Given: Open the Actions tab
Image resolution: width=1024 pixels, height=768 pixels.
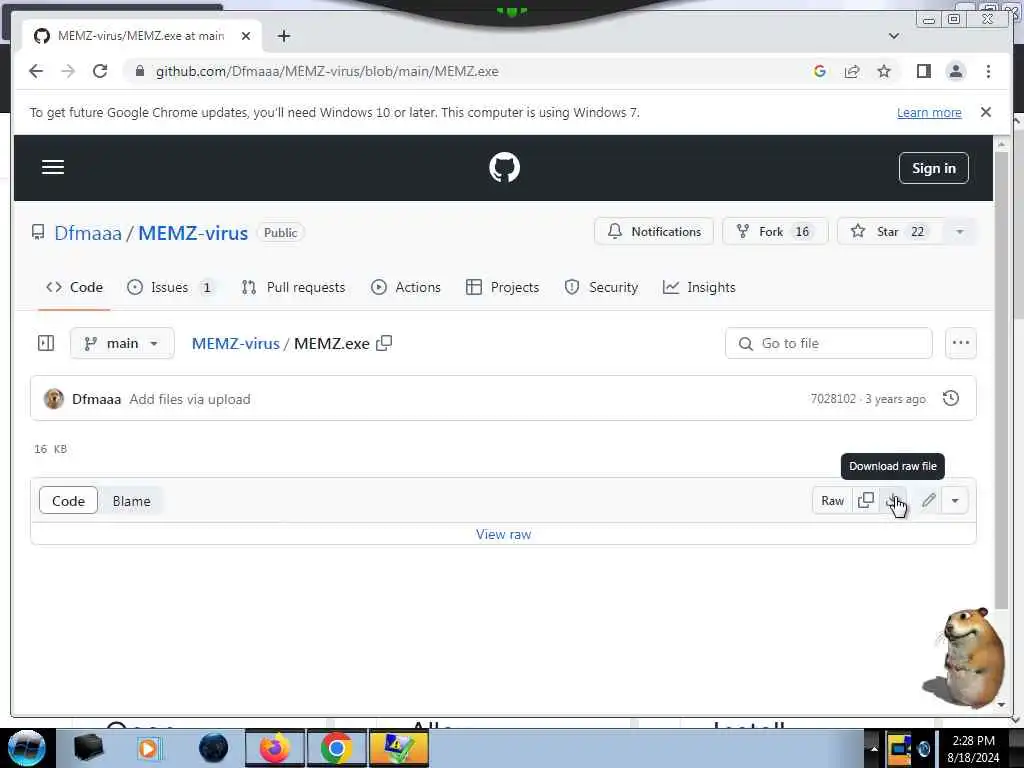Looking at the screenshot, I should 406,287.
